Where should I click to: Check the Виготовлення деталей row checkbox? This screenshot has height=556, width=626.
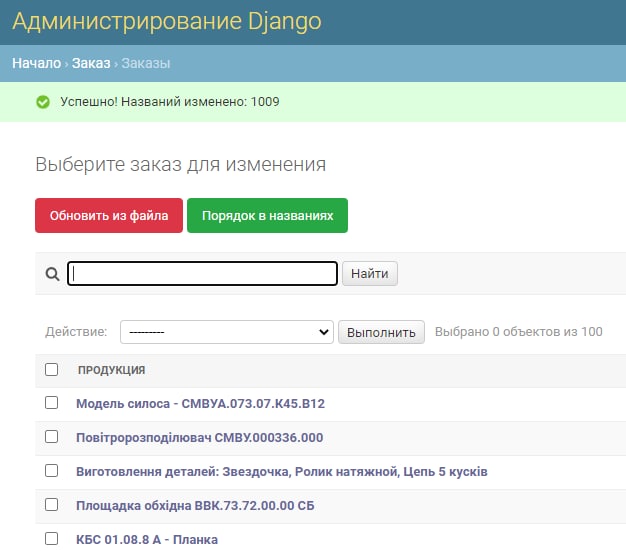(52, 471)
